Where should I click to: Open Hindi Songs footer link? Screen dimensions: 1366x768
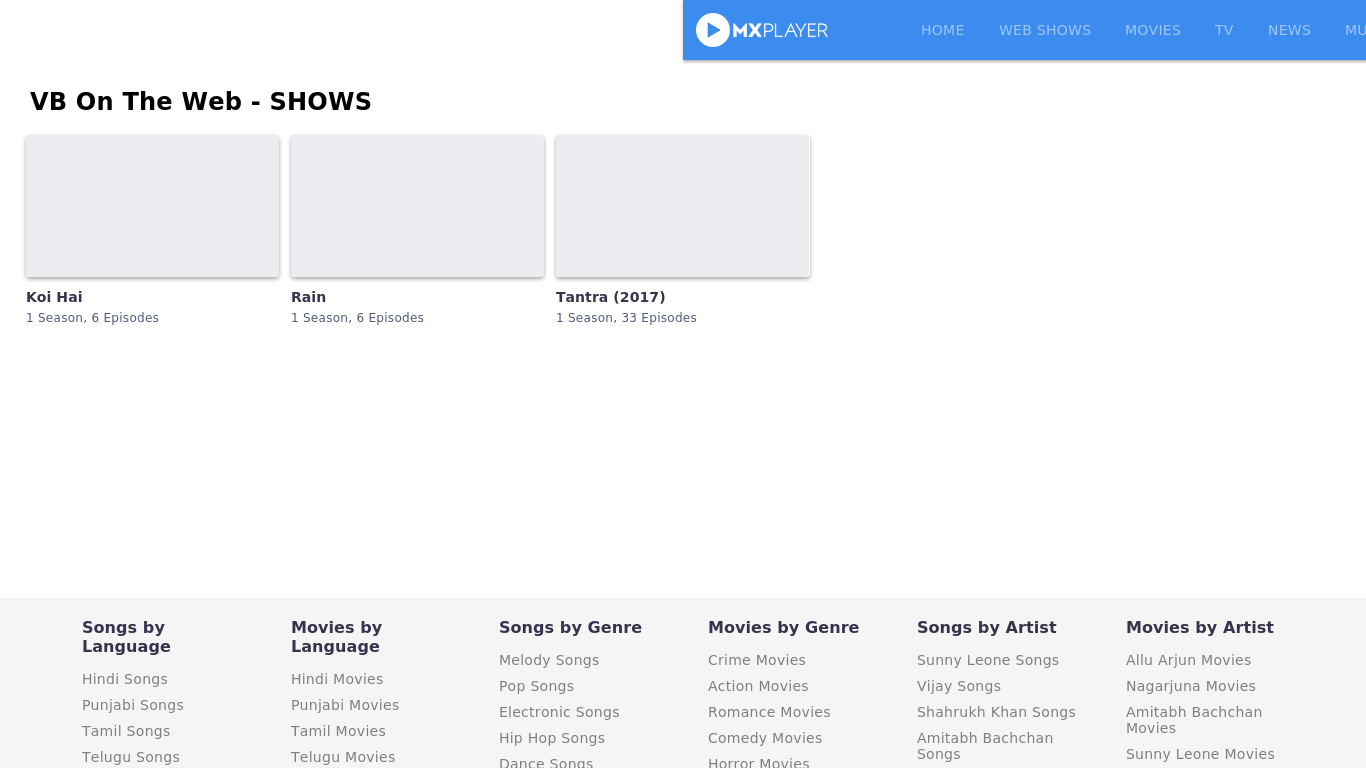point(125,679)
